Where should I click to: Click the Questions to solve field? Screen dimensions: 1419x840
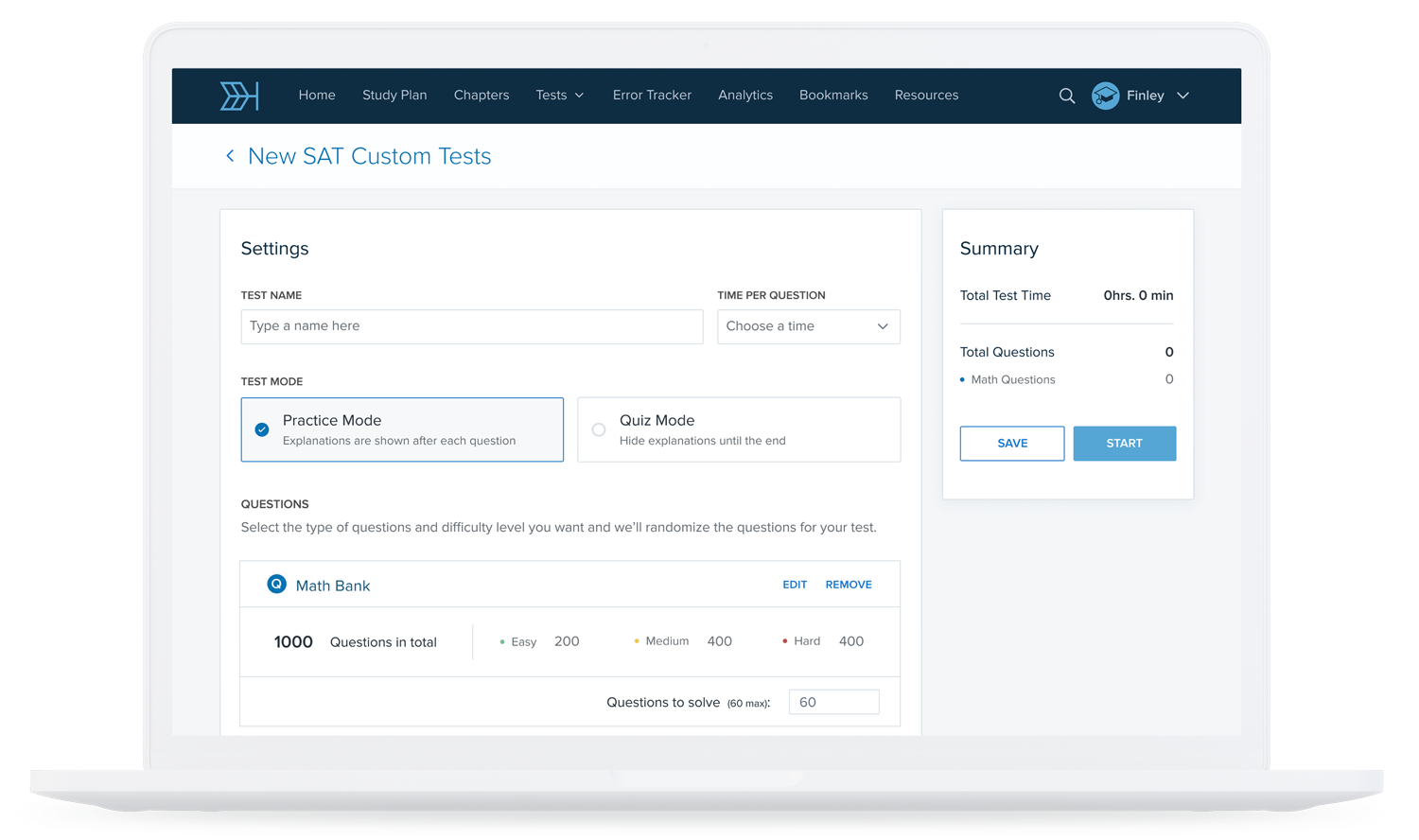point(833,702)
